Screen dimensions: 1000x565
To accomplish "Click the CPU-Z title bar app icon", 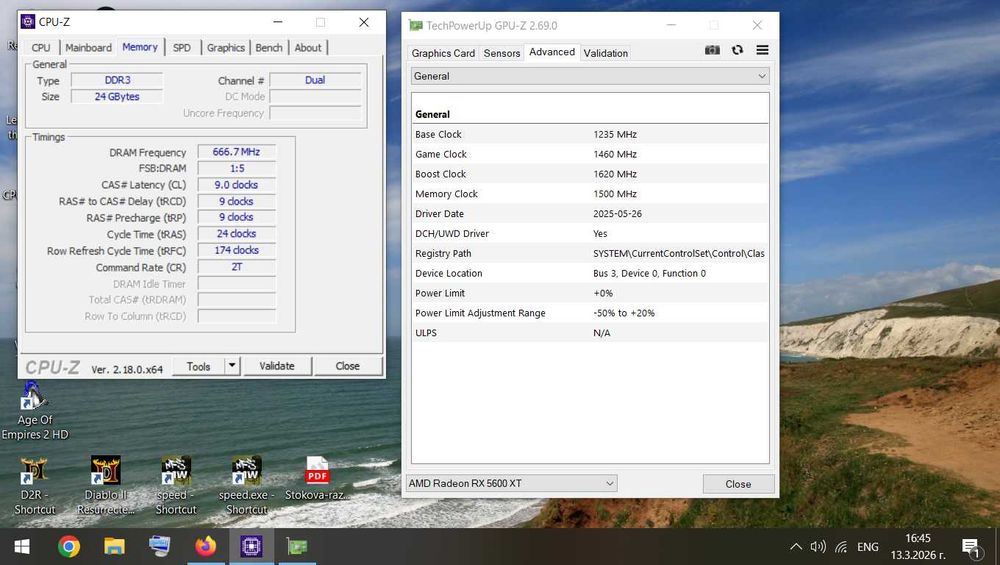I will click(27, 22).
